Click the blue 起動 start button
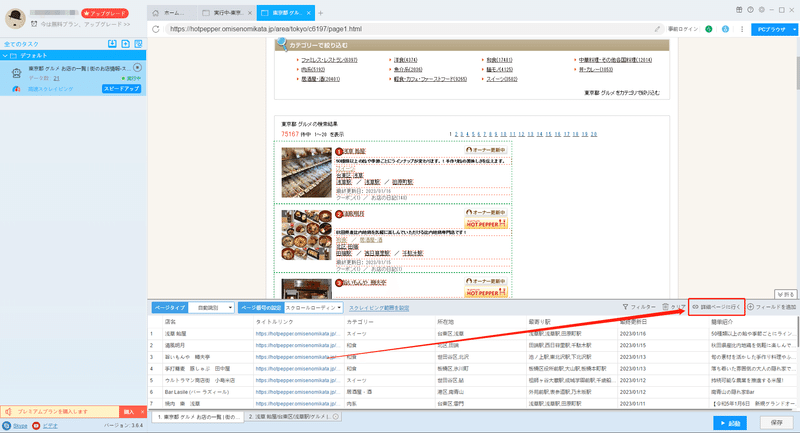This screenshot has height=433, width=800. click(730, 423)
